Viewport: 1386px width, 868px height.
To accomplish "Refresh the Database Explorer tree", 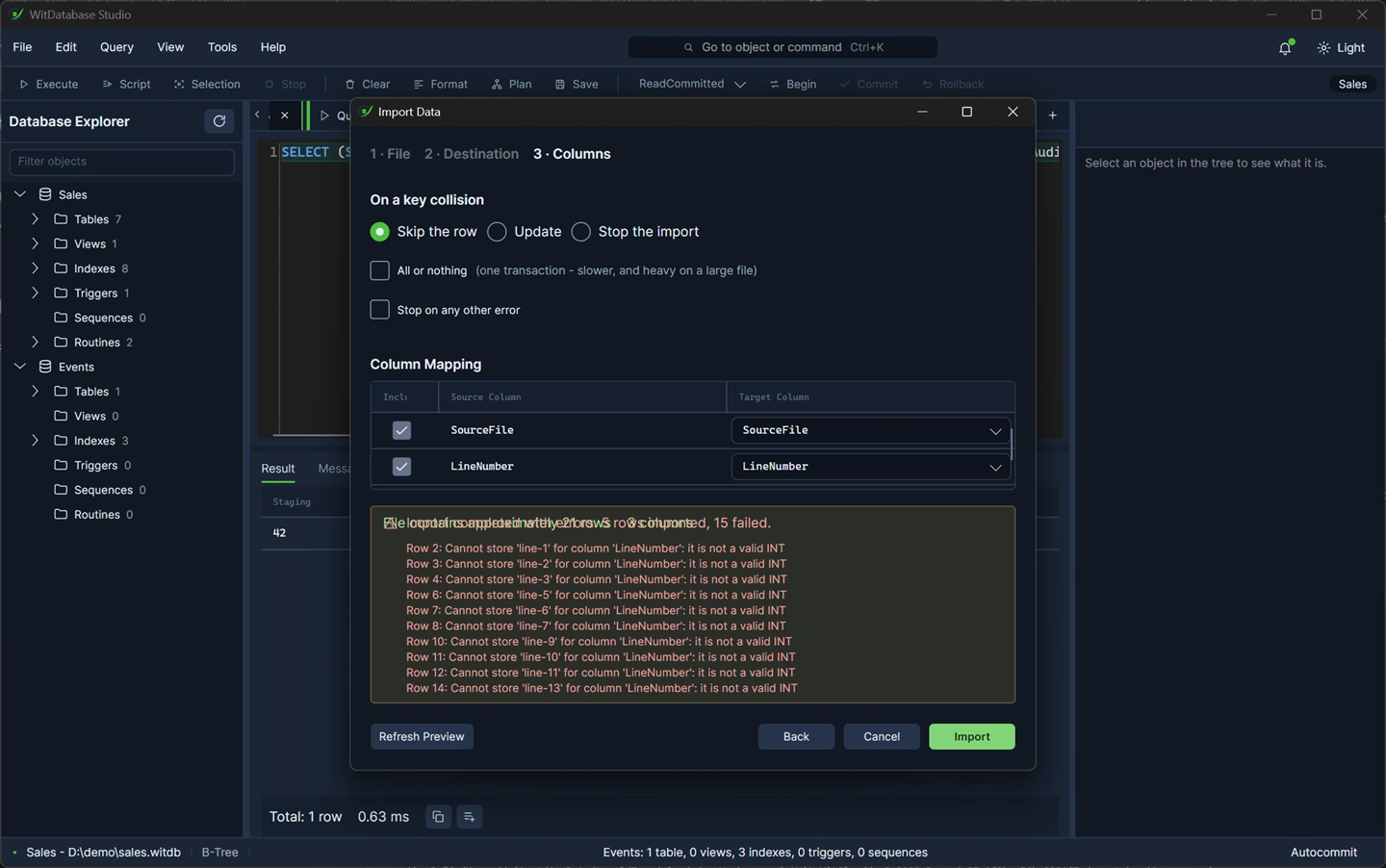I will (x=219, y=121).
